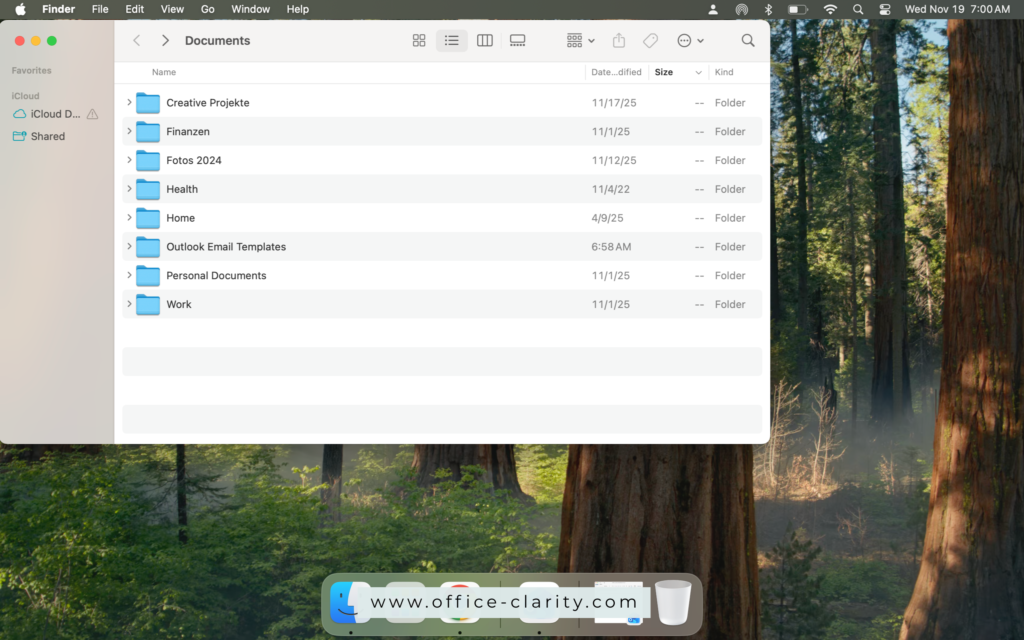The width and height of the screenshot is (1024, 640).
Task: Click the Tags icon in the toolbar
Action: 650,40
